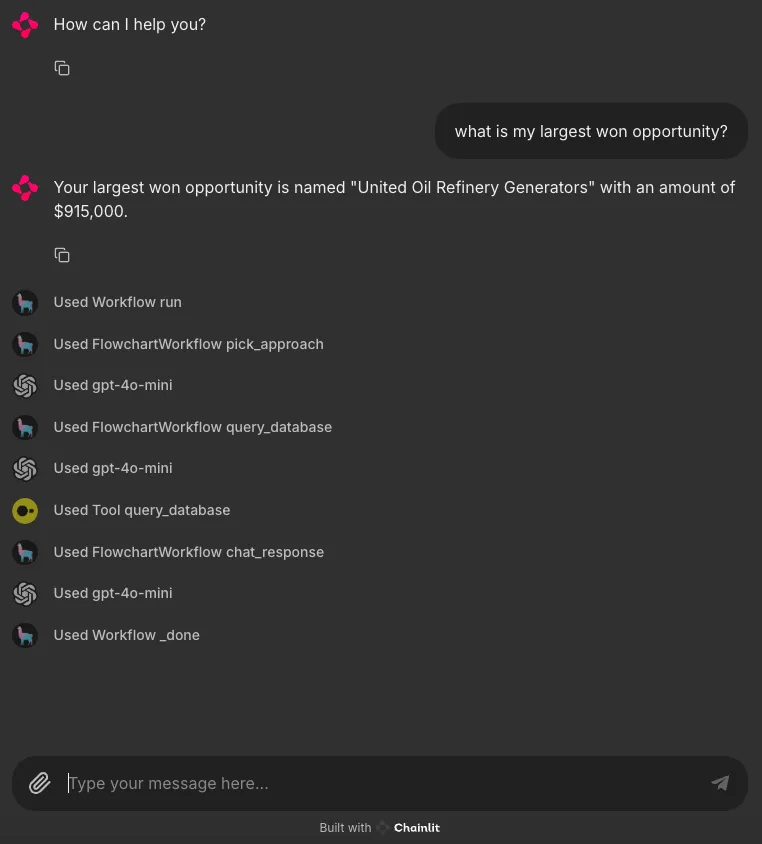Click the send message paper plane icon
Image resolution: width=762 pixels, height=844 pixels.
coord(720,783)
